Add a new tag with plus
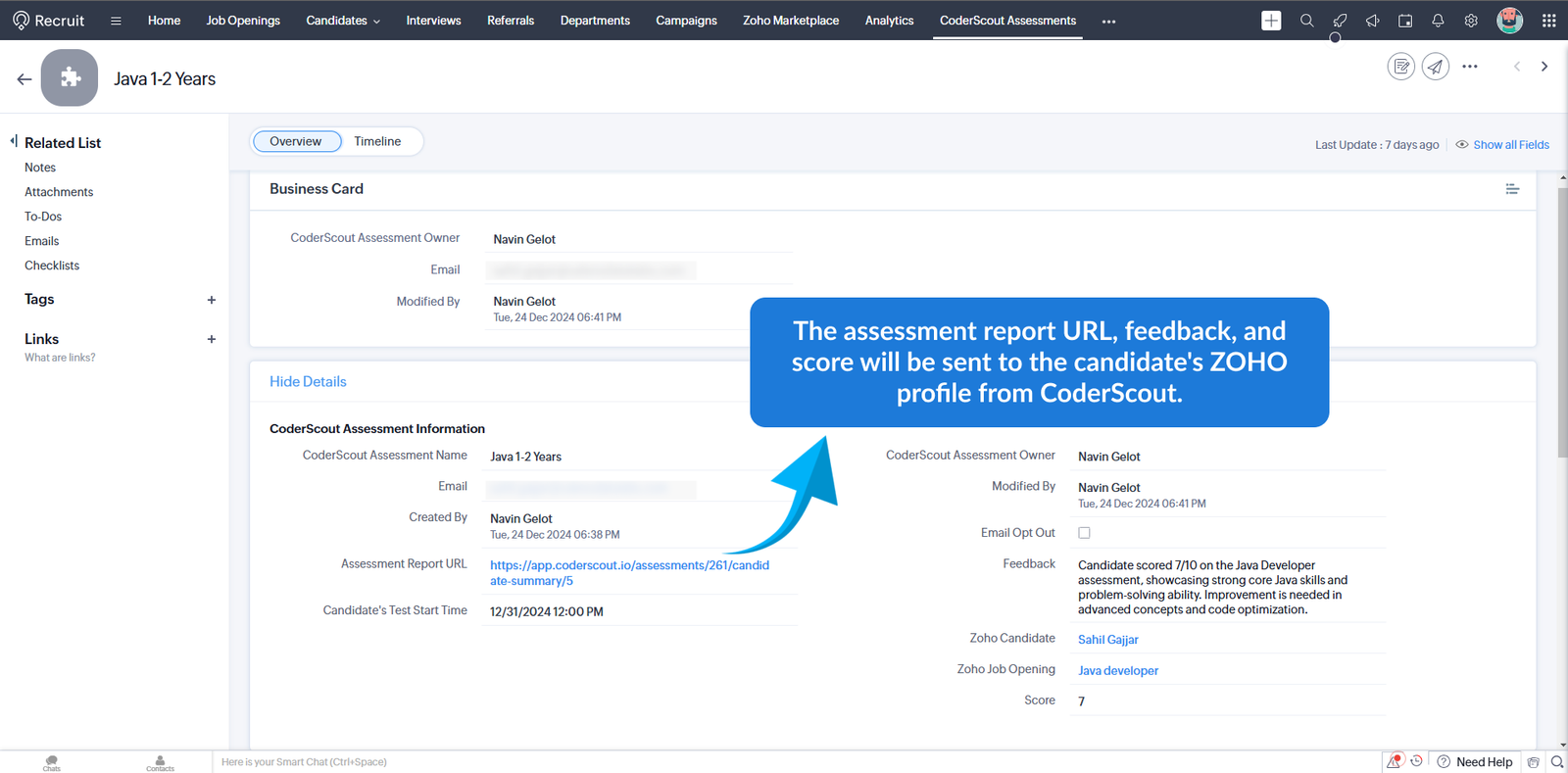The image size is (1568, 773). click(x=212, y=300)
